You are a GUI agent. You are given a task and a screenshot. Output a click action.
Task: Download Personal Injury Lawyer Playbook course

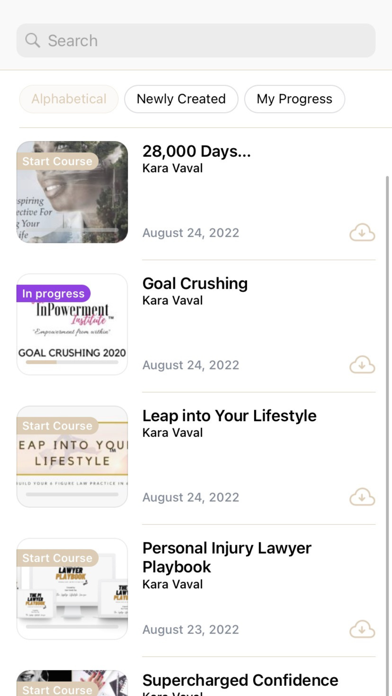(x=362, y=629)
